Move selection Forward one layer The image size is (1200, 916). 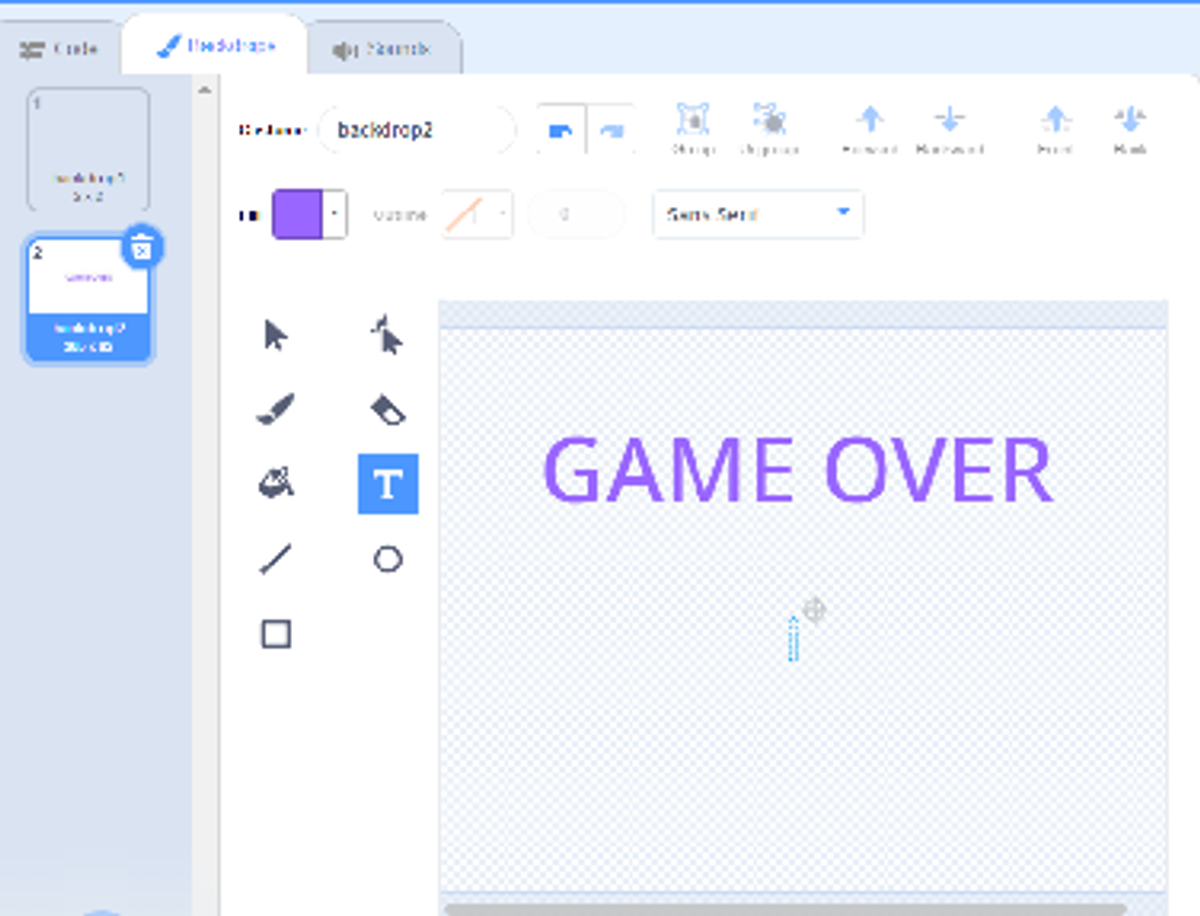tap(870, 130)
